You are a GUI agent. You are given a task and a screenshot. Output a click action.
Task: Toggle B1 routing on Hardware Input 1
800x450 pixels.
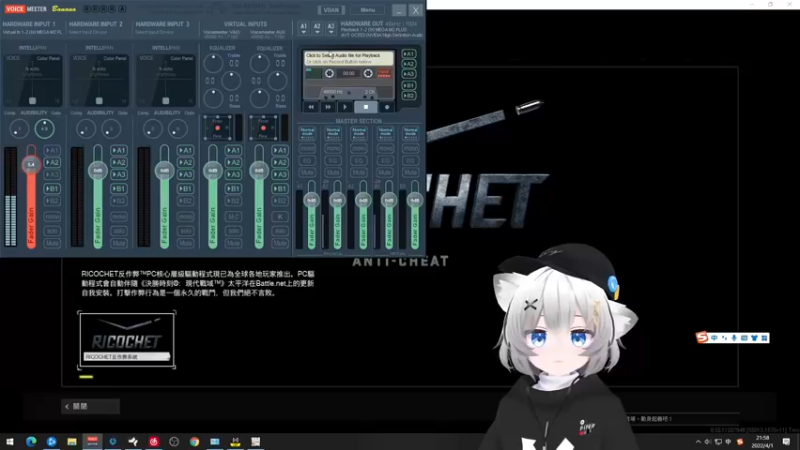(x=52, y=189)
